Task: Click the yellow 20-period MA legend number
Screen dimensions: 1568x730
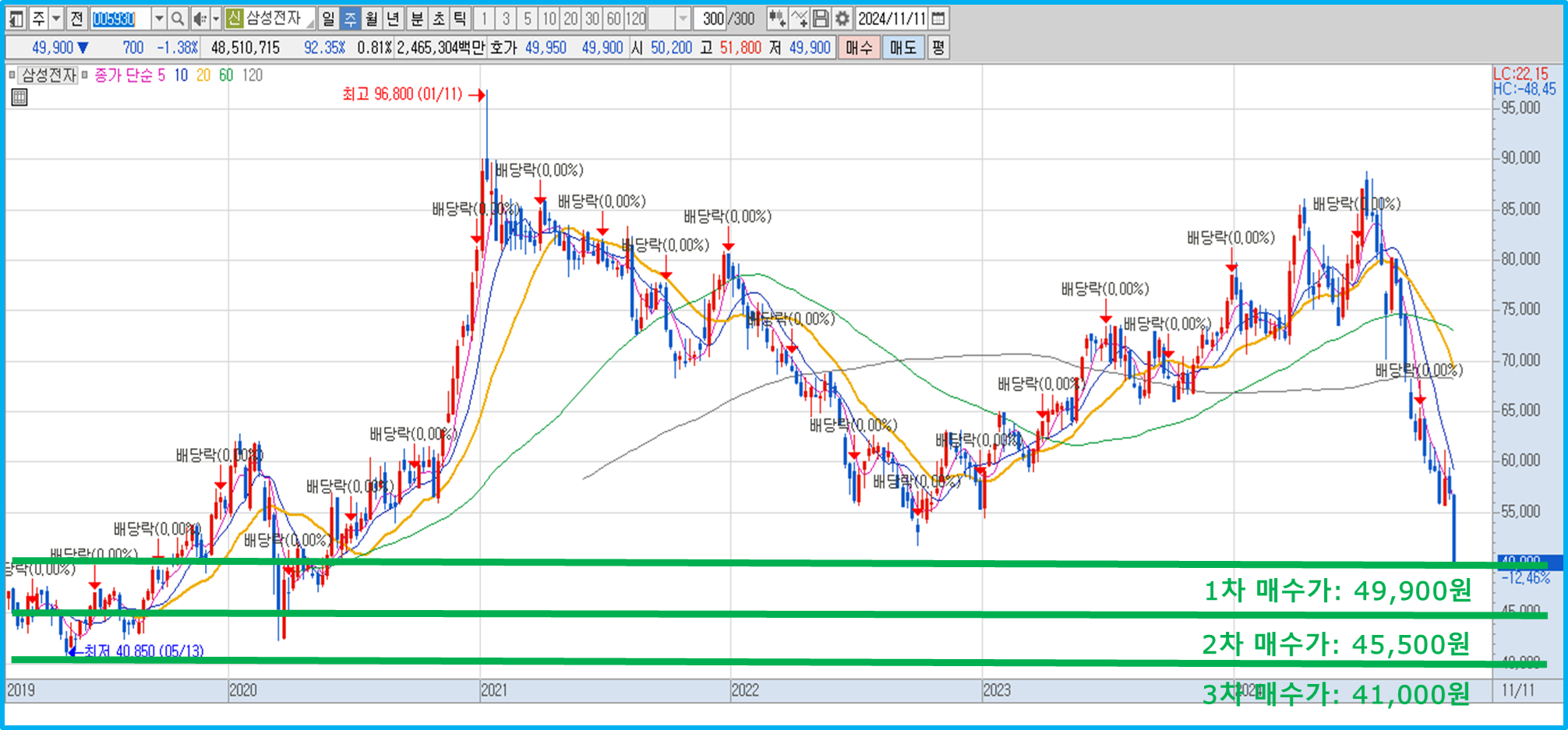Action: tap(203, 75)
